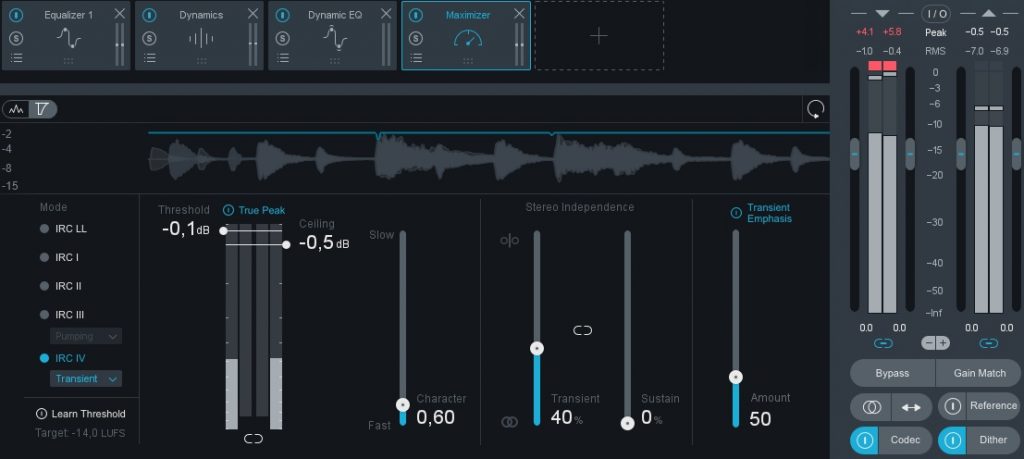Solo the Dynamics module
1024x459 pixels.
pos(149,38)
